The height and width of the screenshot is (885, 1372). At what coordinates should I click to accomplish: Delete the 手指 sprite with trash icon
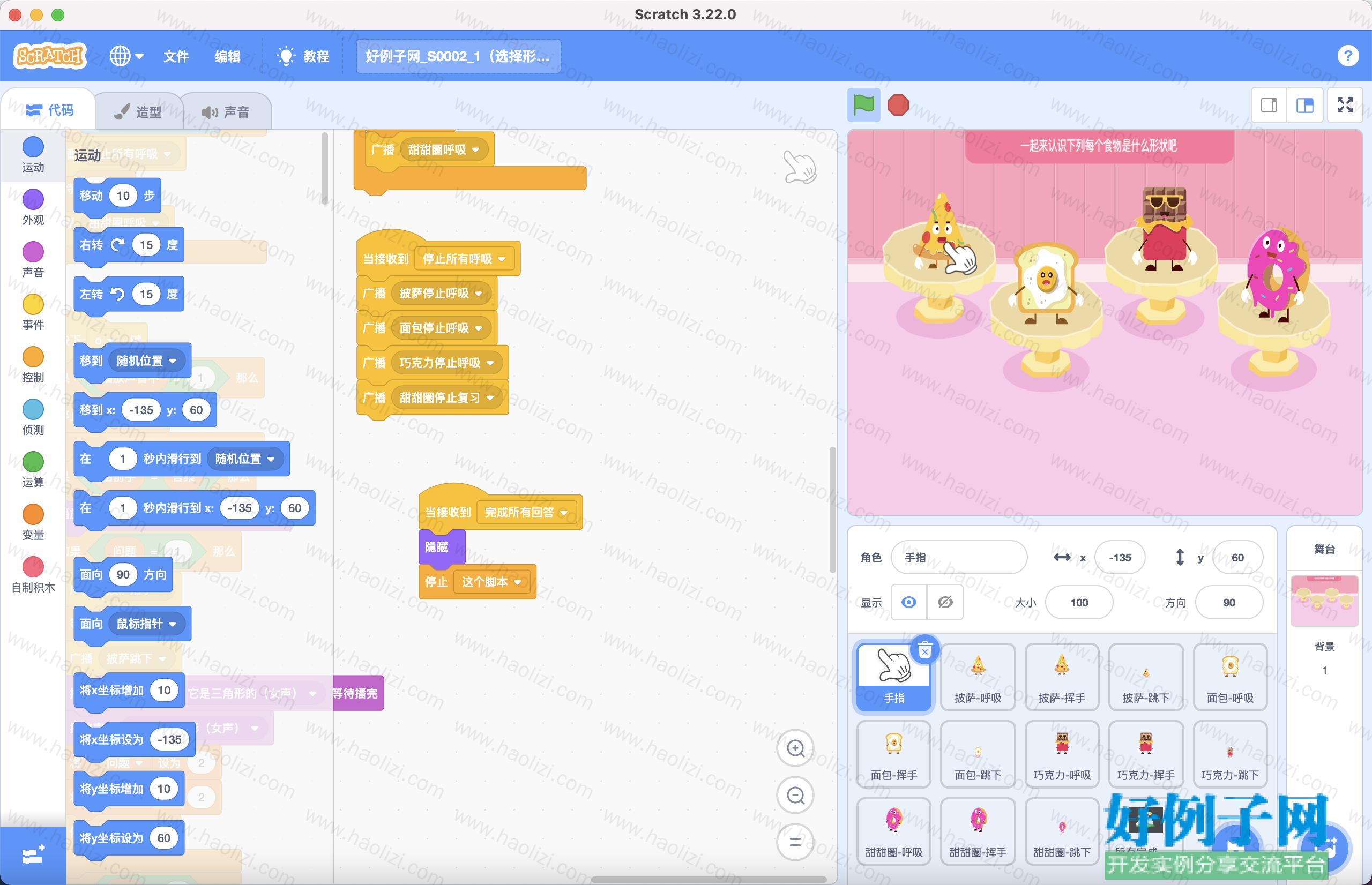924,650
